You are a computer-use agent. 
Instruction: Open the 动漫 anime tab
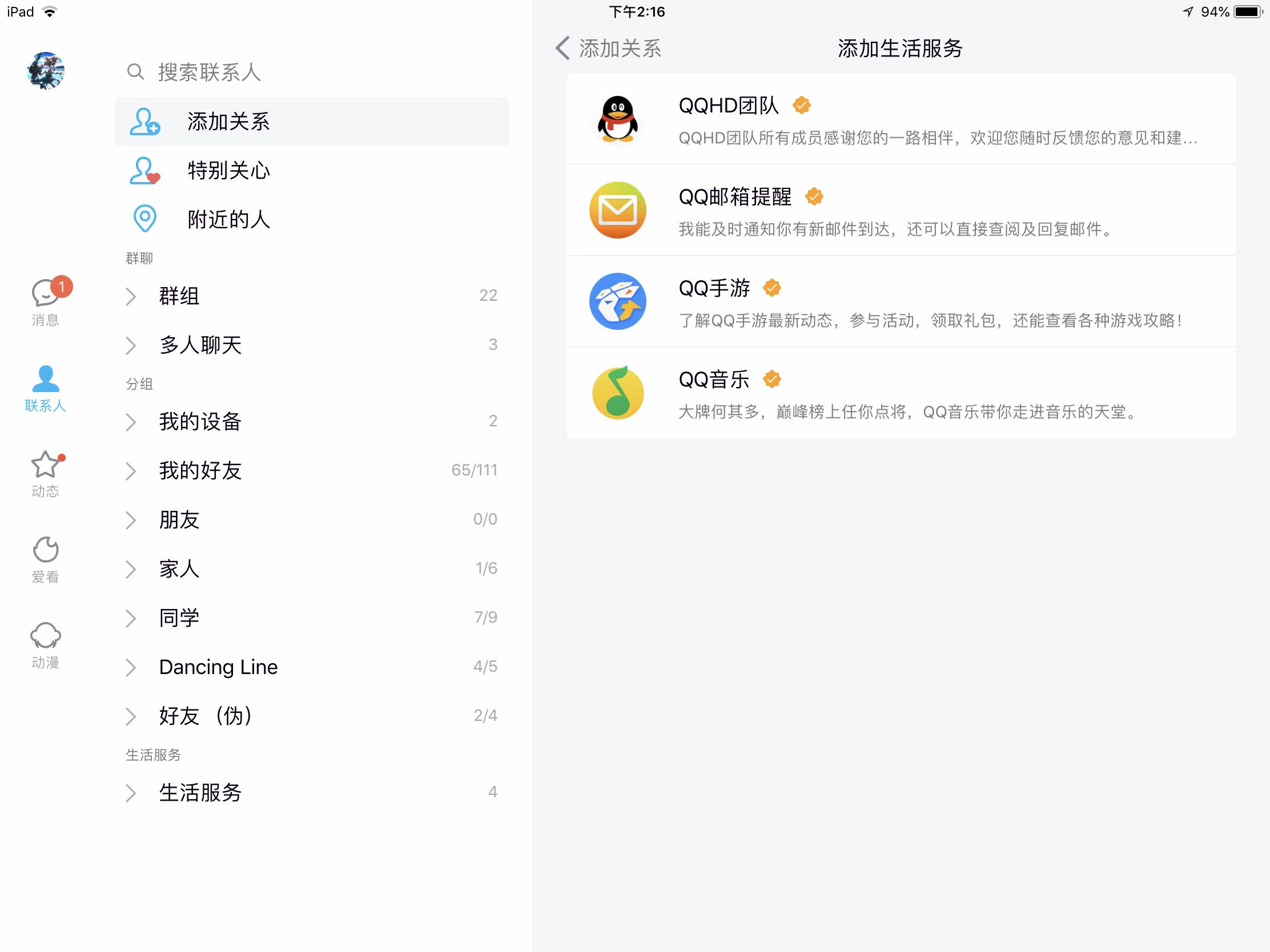[x=45, y=646]
